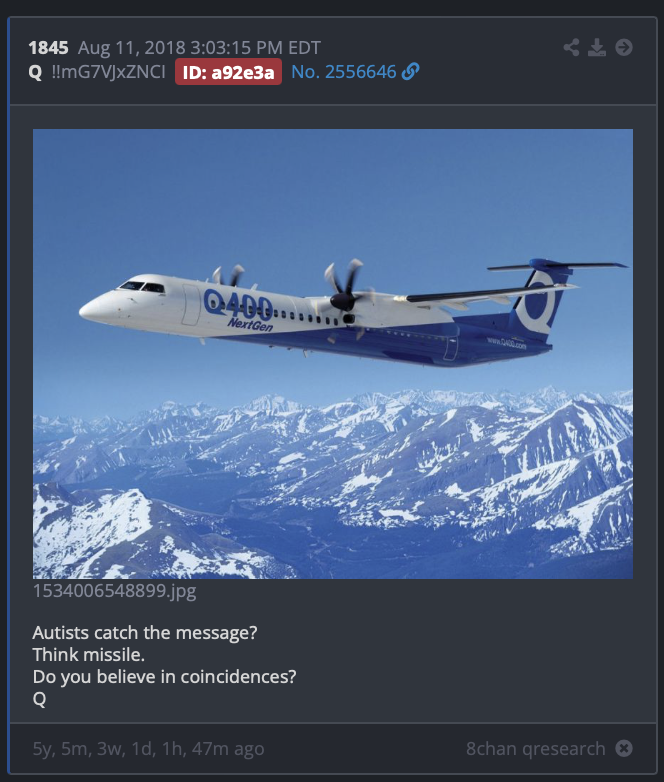This screenshot has width=664, height=782.
Task: Click the 'Think missile.' text line
Action: pos(88,654)
